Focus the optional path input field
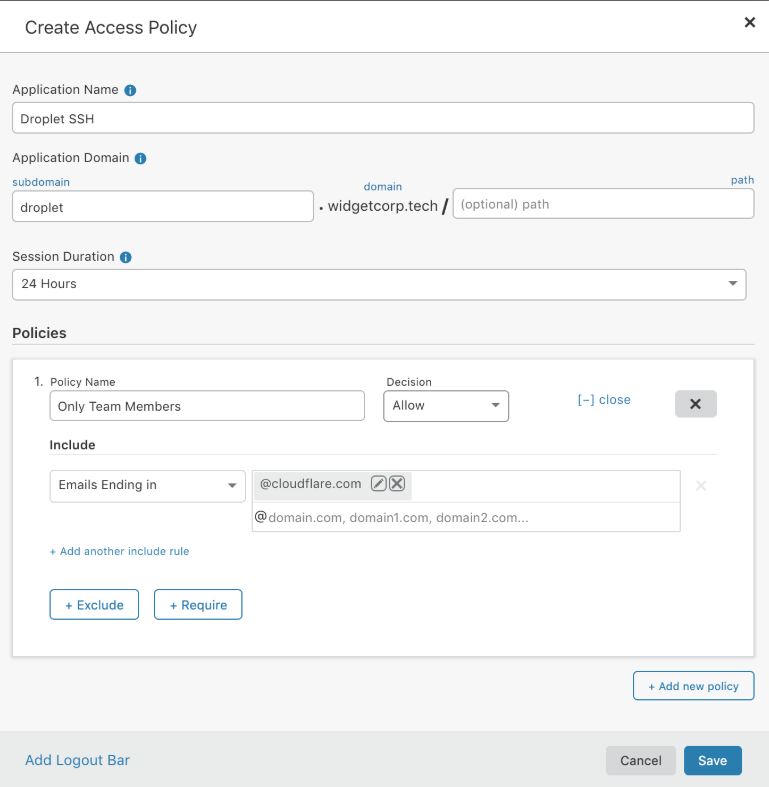 (x=602, y=204)
